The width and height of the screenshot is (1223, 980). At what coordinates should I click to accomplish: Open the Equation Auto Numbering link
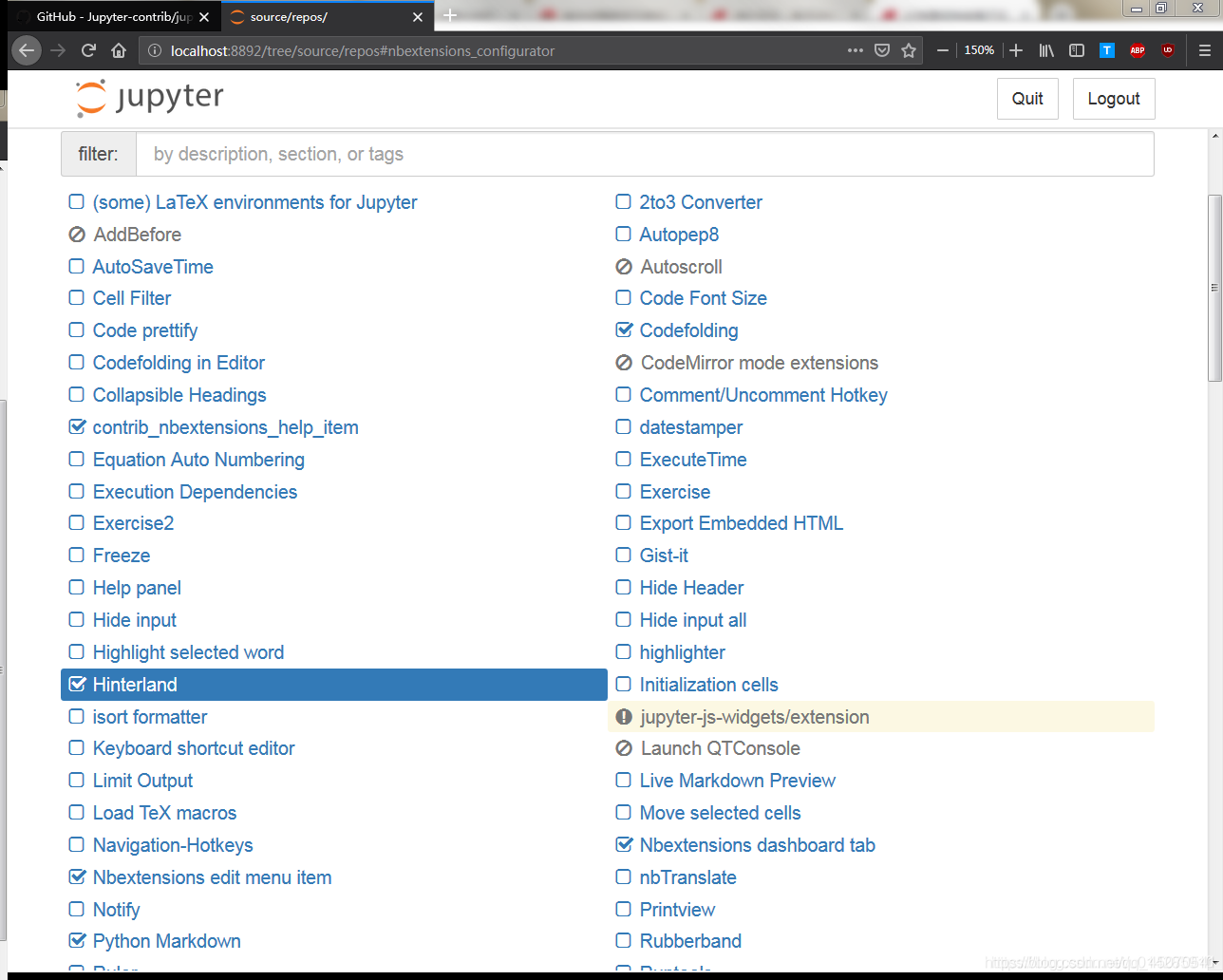coord(198,460)
